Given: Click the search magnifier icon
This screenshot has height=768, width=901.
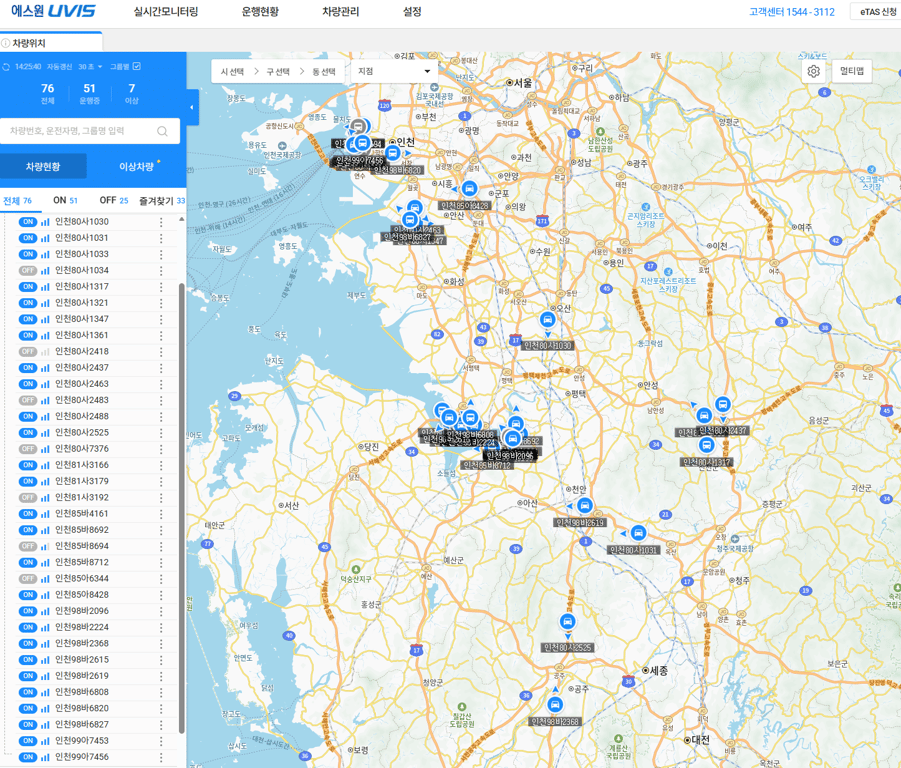Looking at the screenshot, I should (163, 131).
